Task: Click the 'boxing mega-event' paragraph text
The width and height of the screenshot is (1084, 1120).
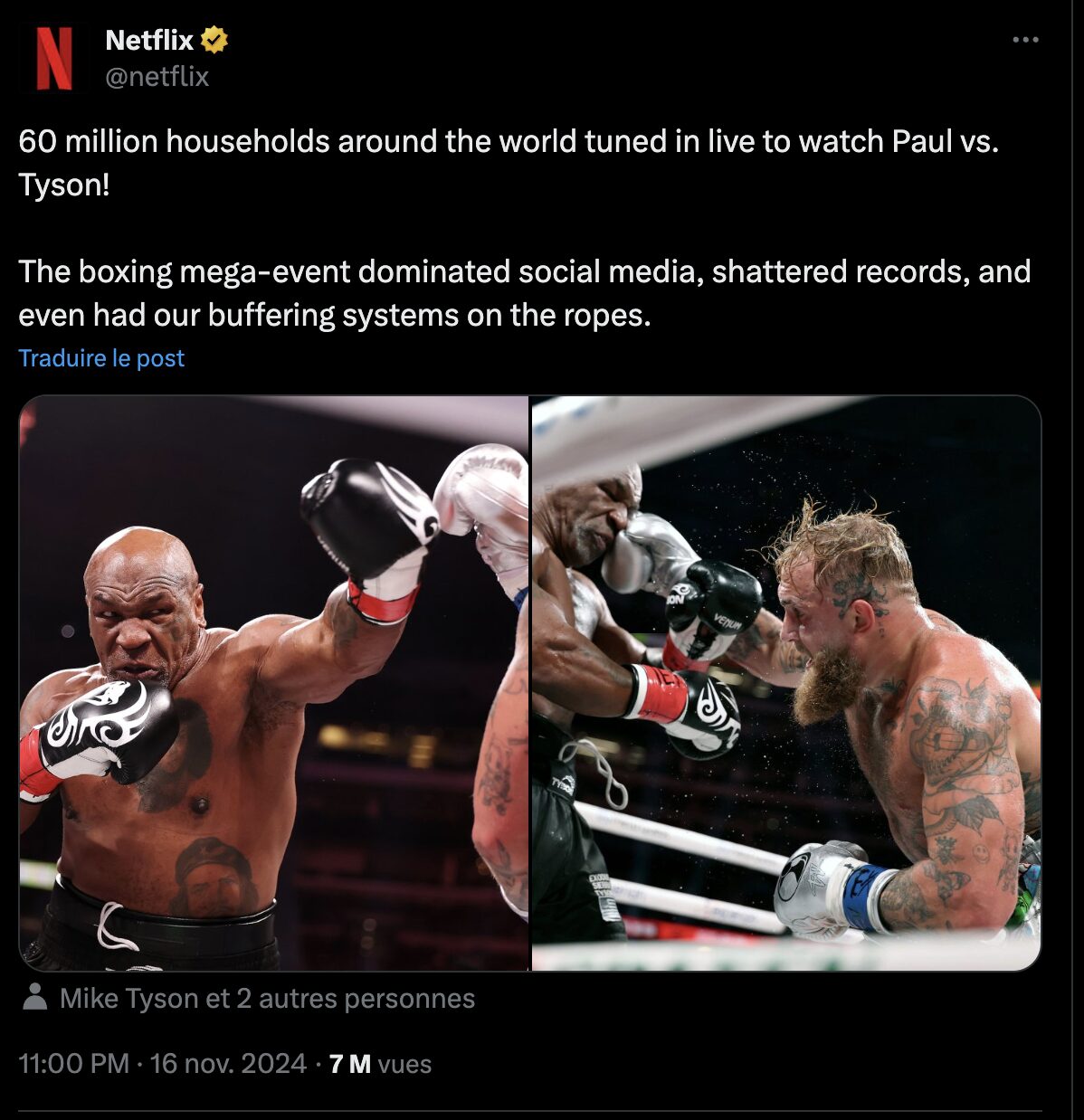Action: pos(525,293)
